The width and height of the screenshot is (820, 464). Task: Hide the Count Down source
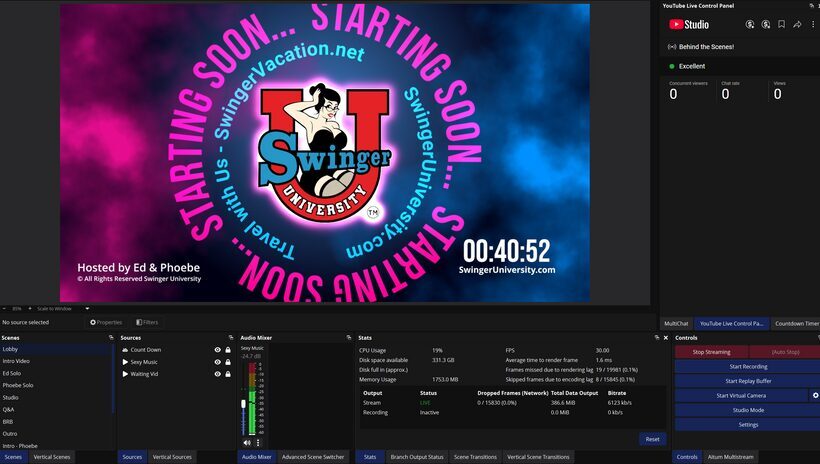tap(218, 349)
